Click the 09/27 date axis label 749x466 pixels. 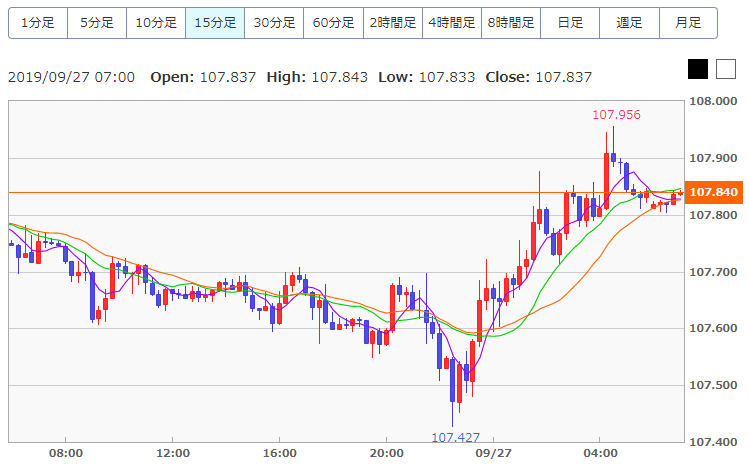(x=493, y=453)
